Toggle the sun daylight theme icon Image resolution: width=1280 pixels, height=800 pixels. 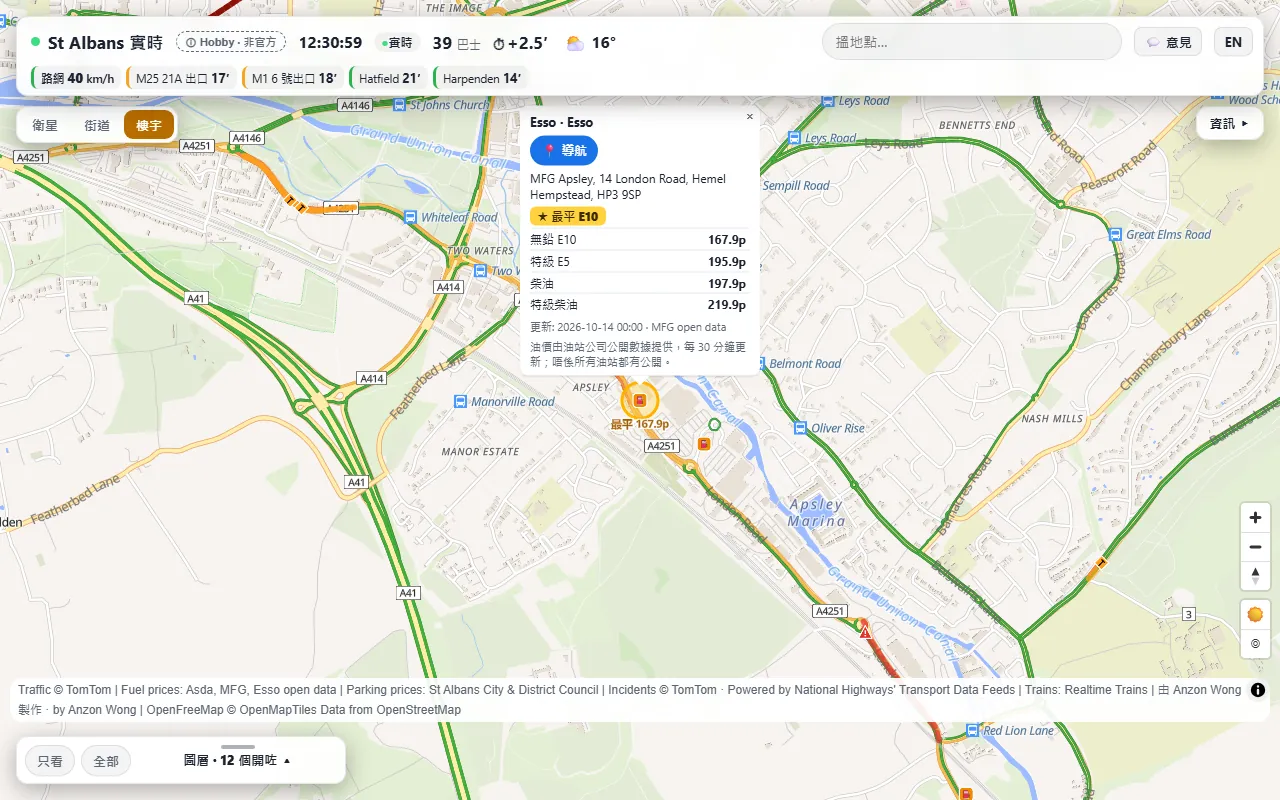click(1255, 614)
